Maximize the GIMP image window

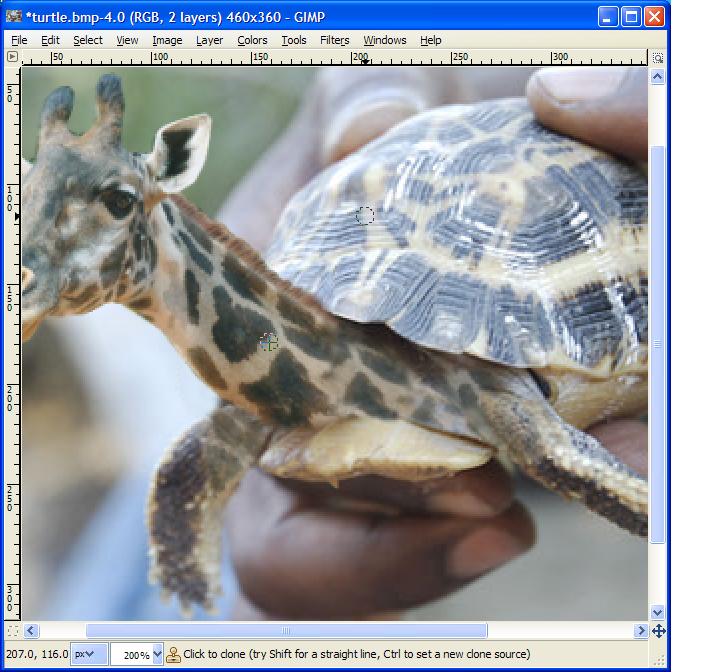pyautogui.click(x=631, y=16)
